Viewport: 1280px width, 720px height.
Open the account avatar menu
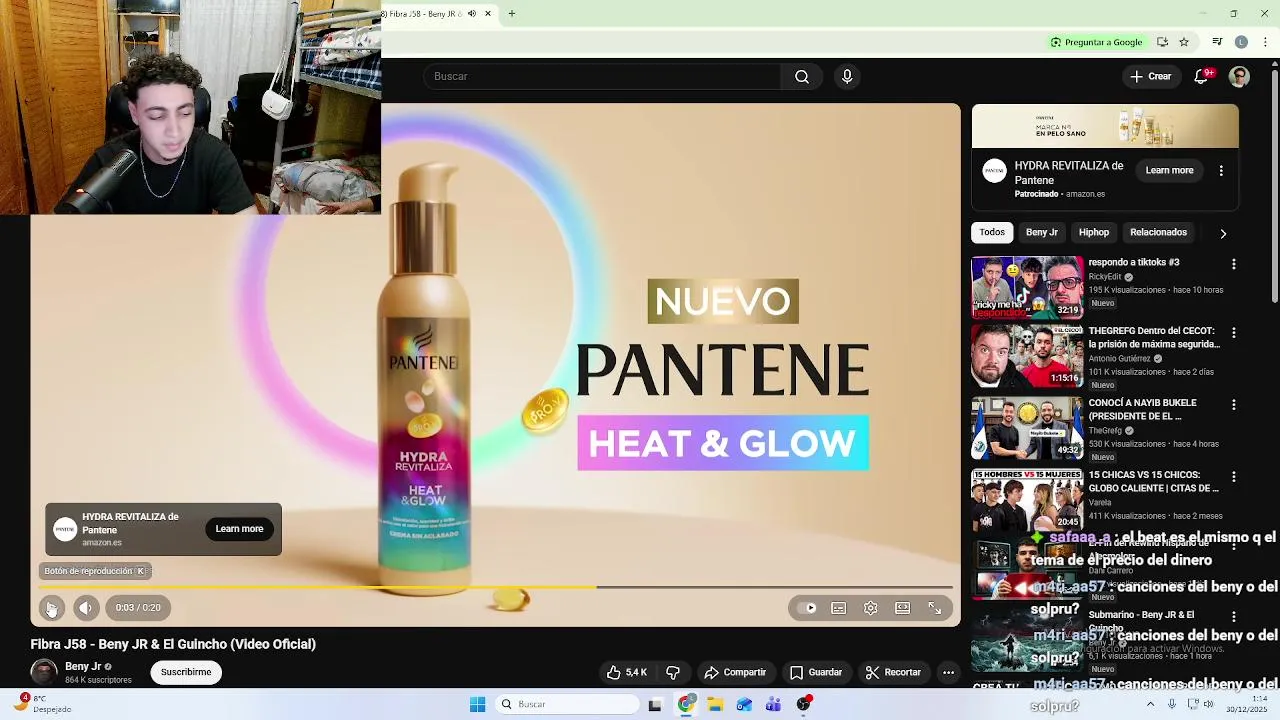click(x=1239, y=77)
